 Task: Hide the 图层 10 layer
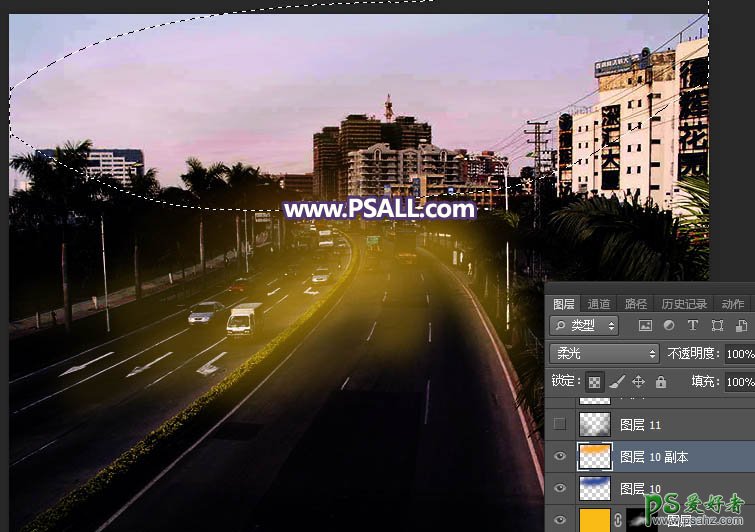(x=560, y=488)
